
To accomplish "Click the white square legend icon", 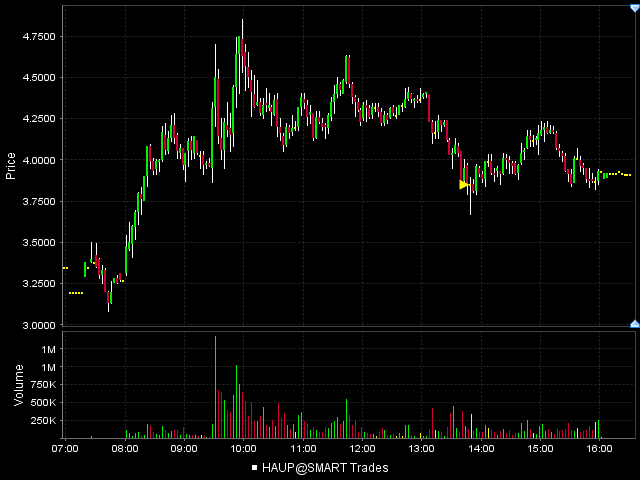I will click(x=255, y=467).
